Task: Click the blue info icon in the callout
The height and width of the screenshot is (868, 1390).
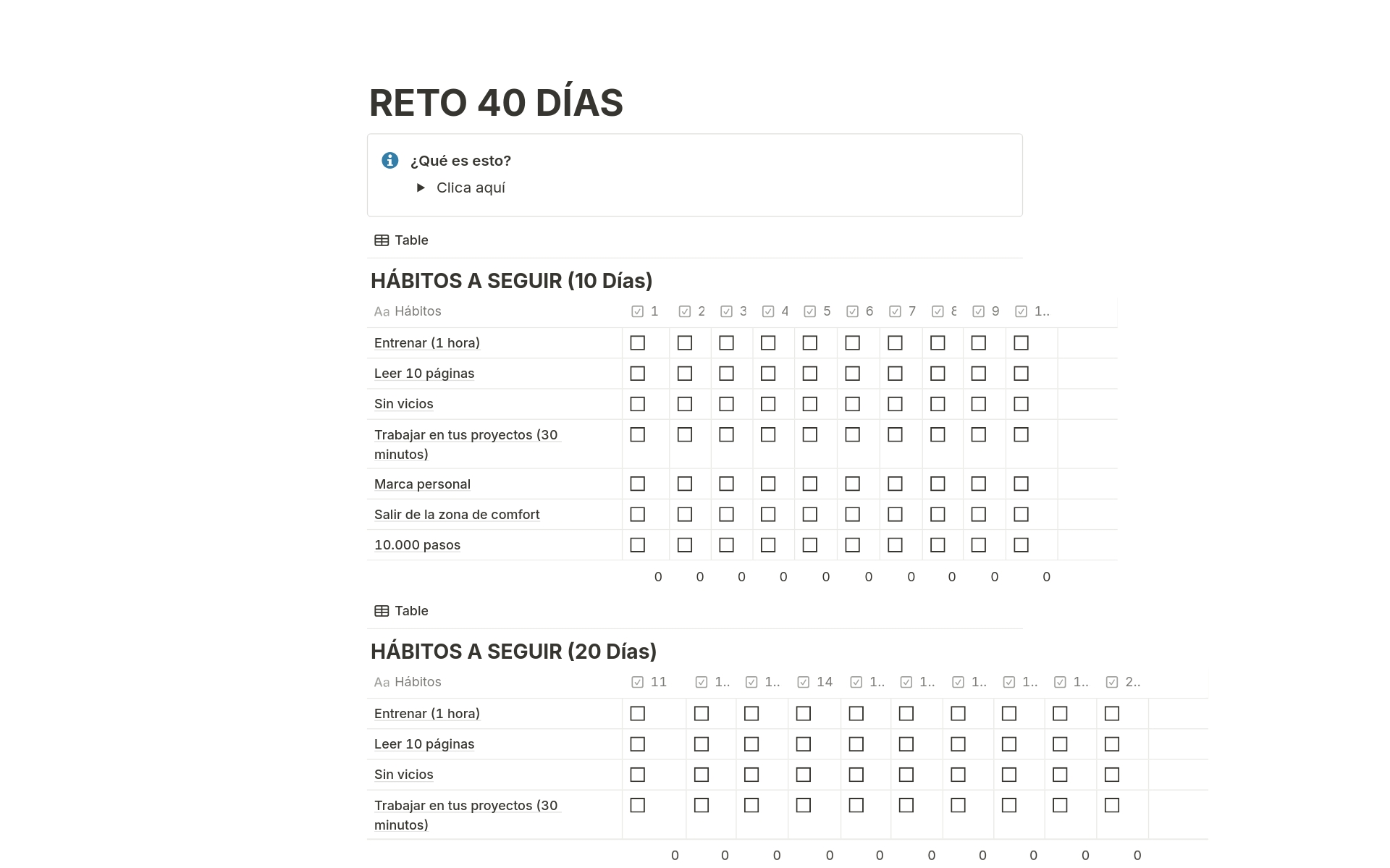Action: 390,161
